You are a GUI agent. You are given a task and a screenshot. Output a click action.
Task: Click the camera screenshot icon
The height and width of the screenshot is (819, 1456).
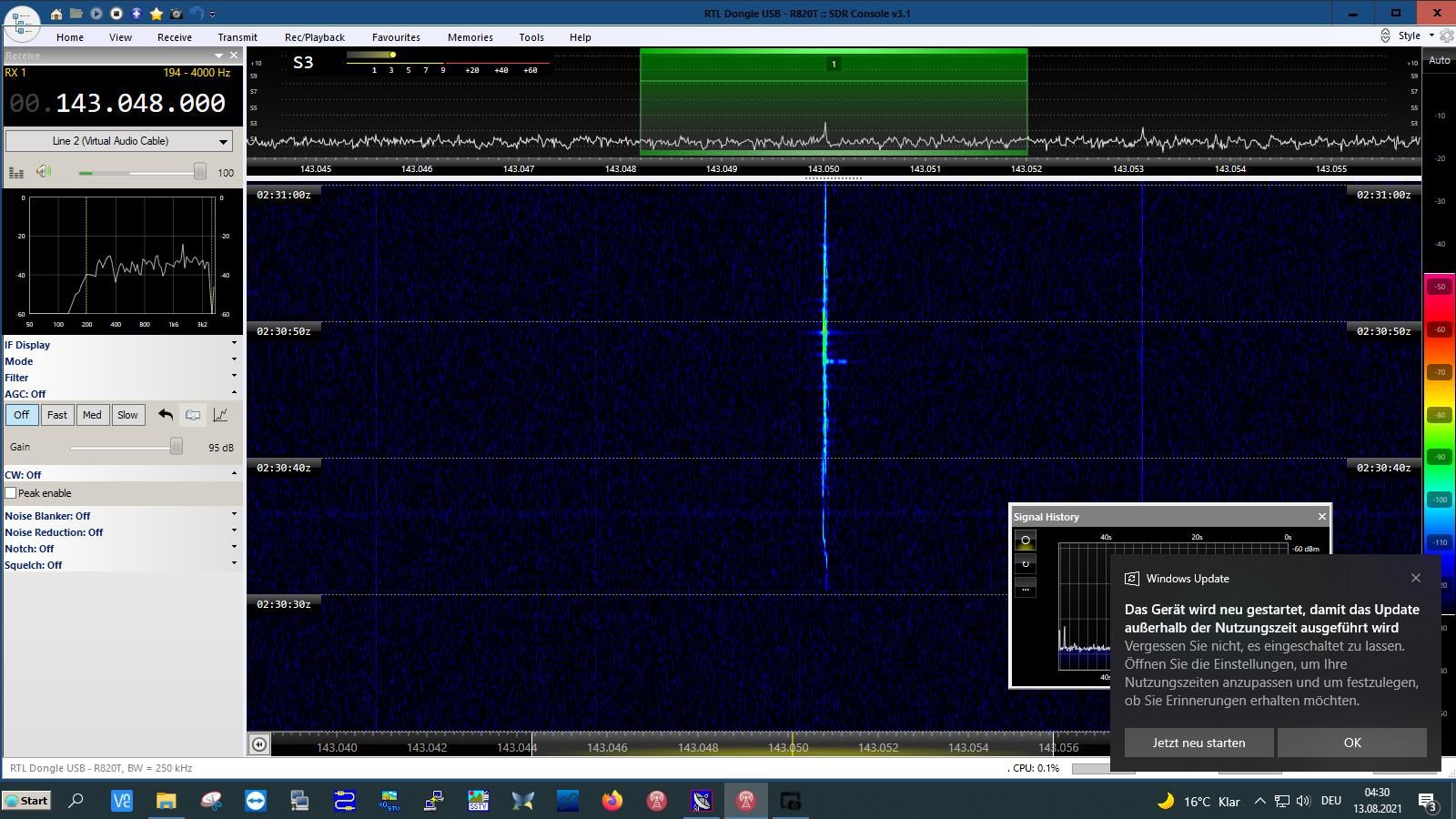177,14
